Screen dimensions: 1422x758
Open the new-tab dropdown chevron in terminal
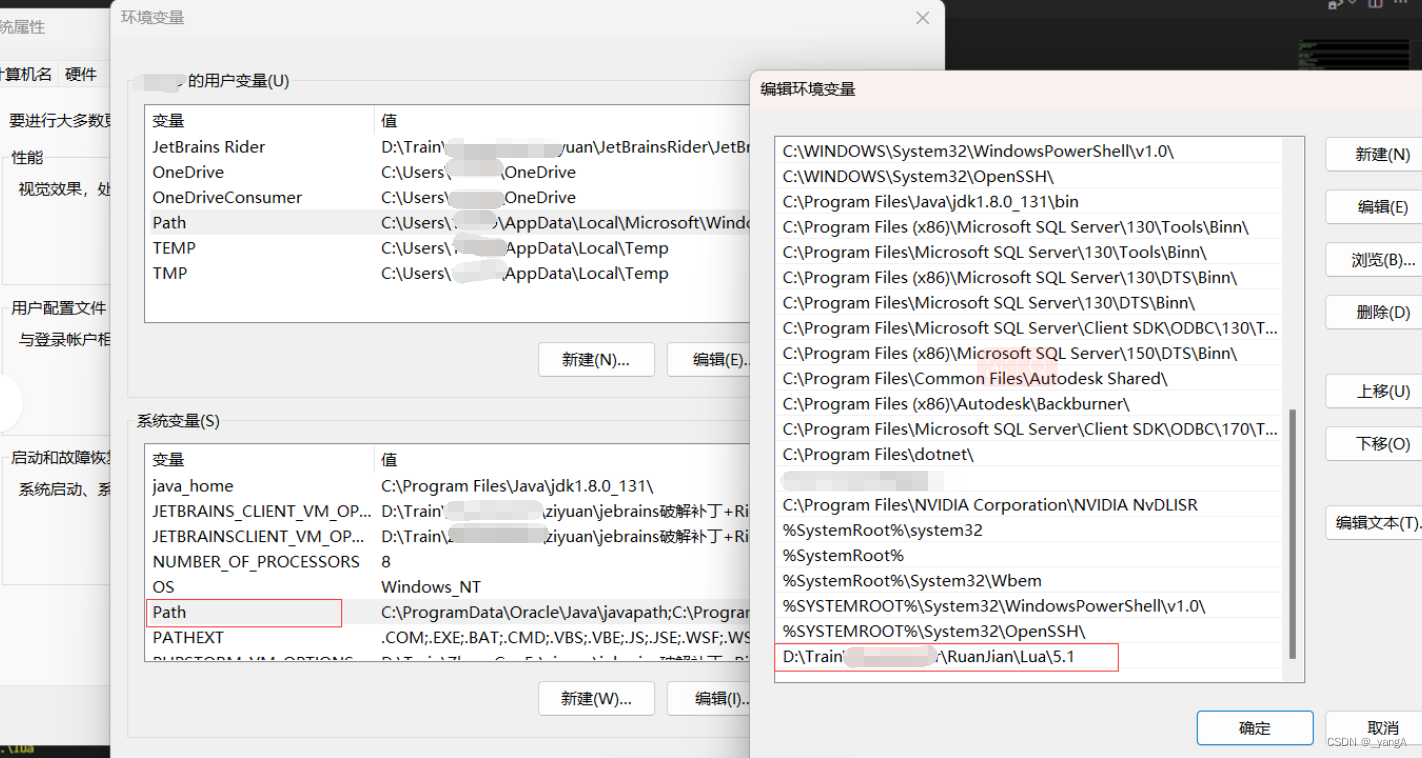(1350, 4)
